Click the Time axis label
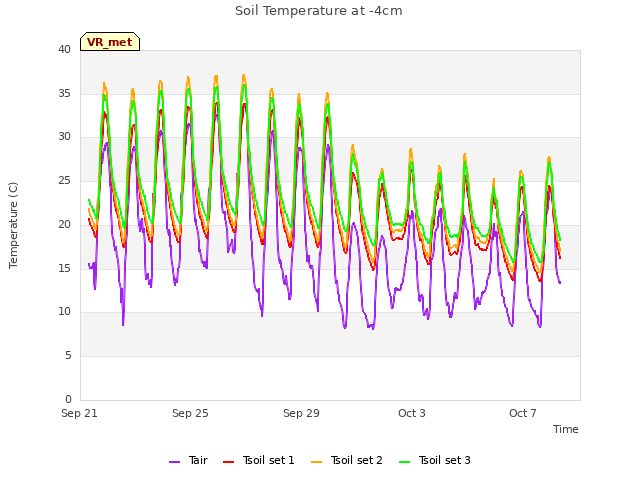Screen dimensions: 640x480 click(x=566, y=429)
